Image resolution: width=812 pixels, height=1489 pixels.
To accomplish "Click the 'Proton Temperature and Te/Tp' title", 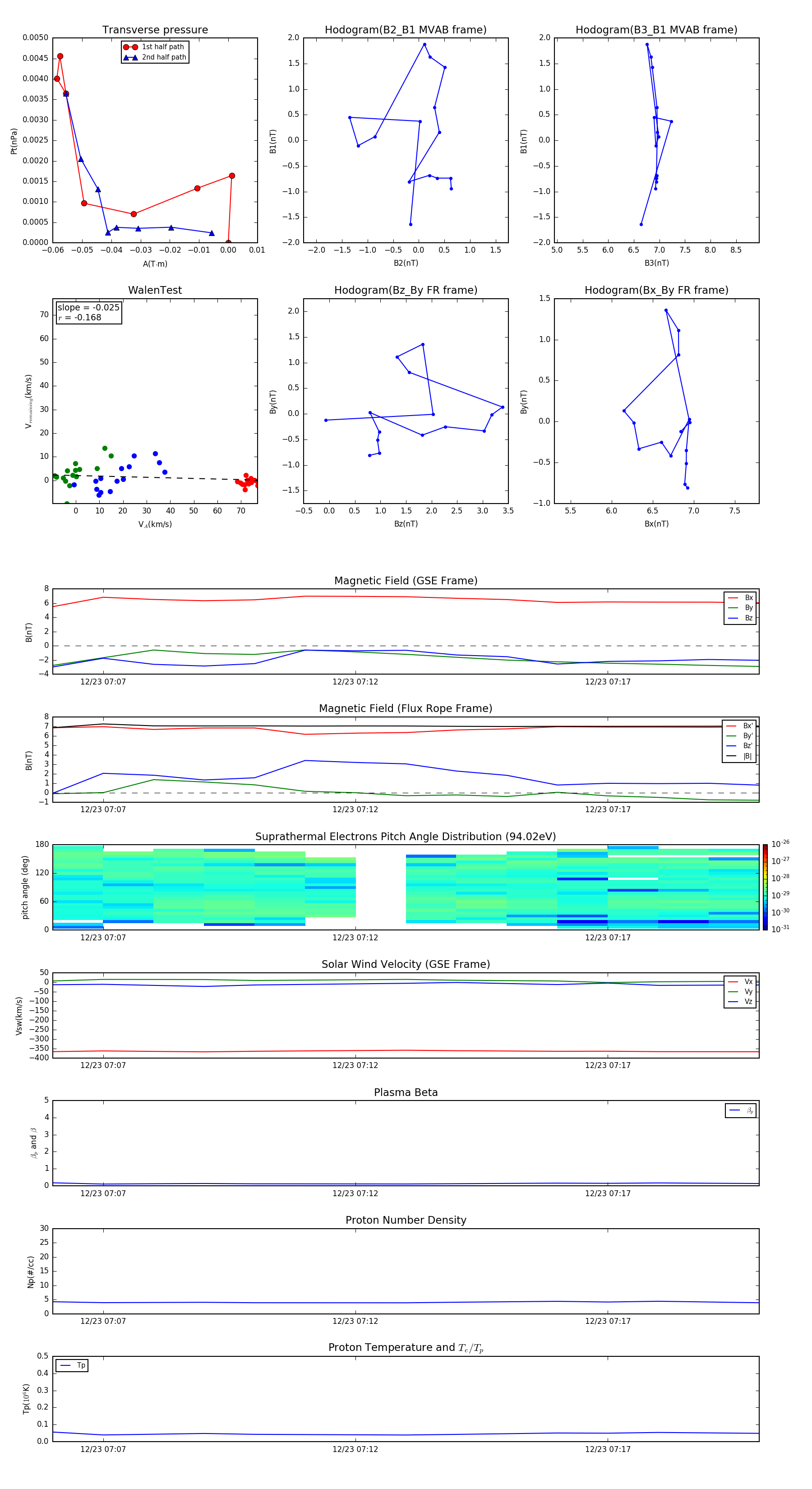I will (406, 1348).
